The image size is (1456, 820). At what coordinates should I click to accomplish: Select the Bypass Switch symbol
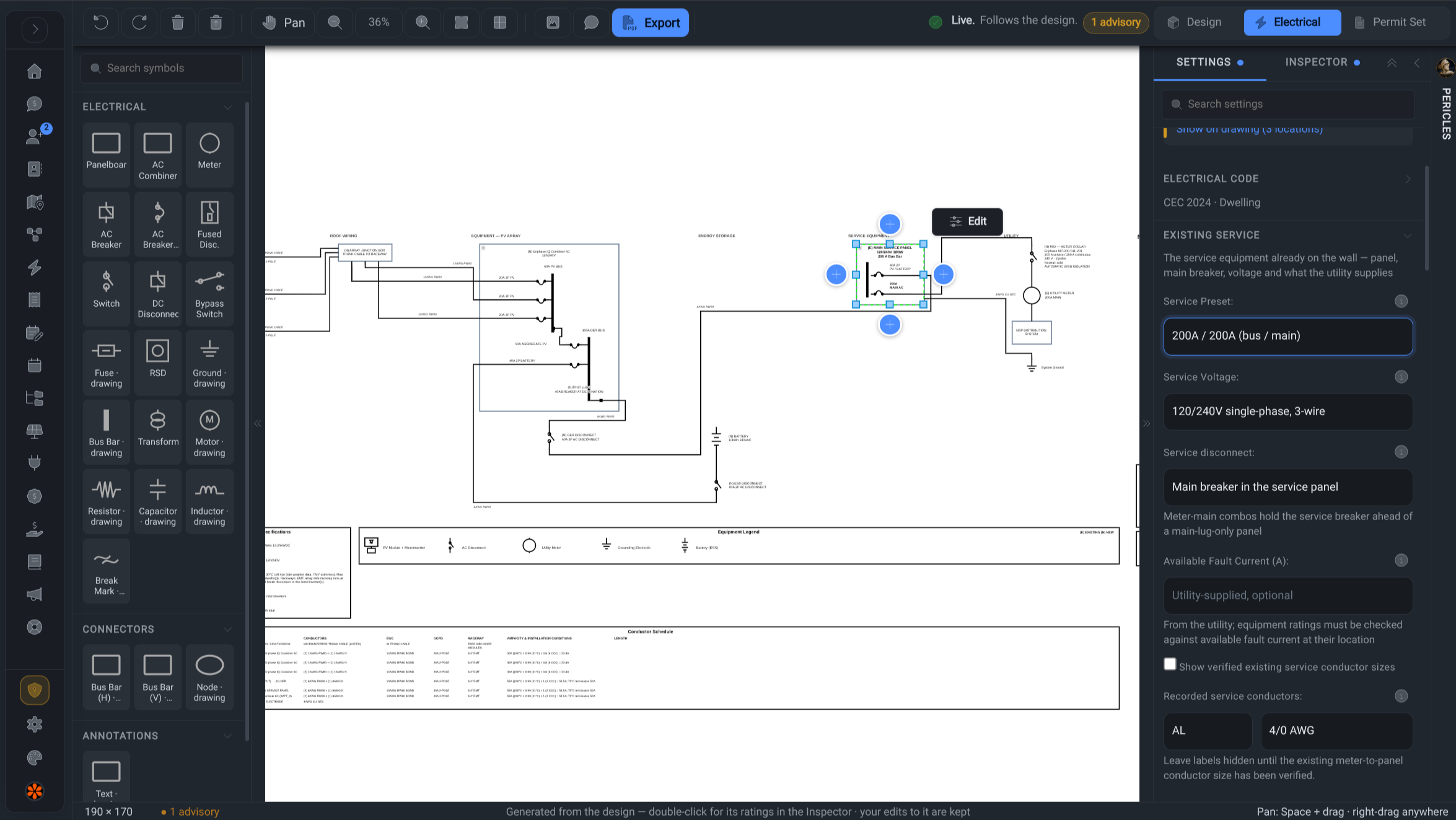(x=209, y=293)
